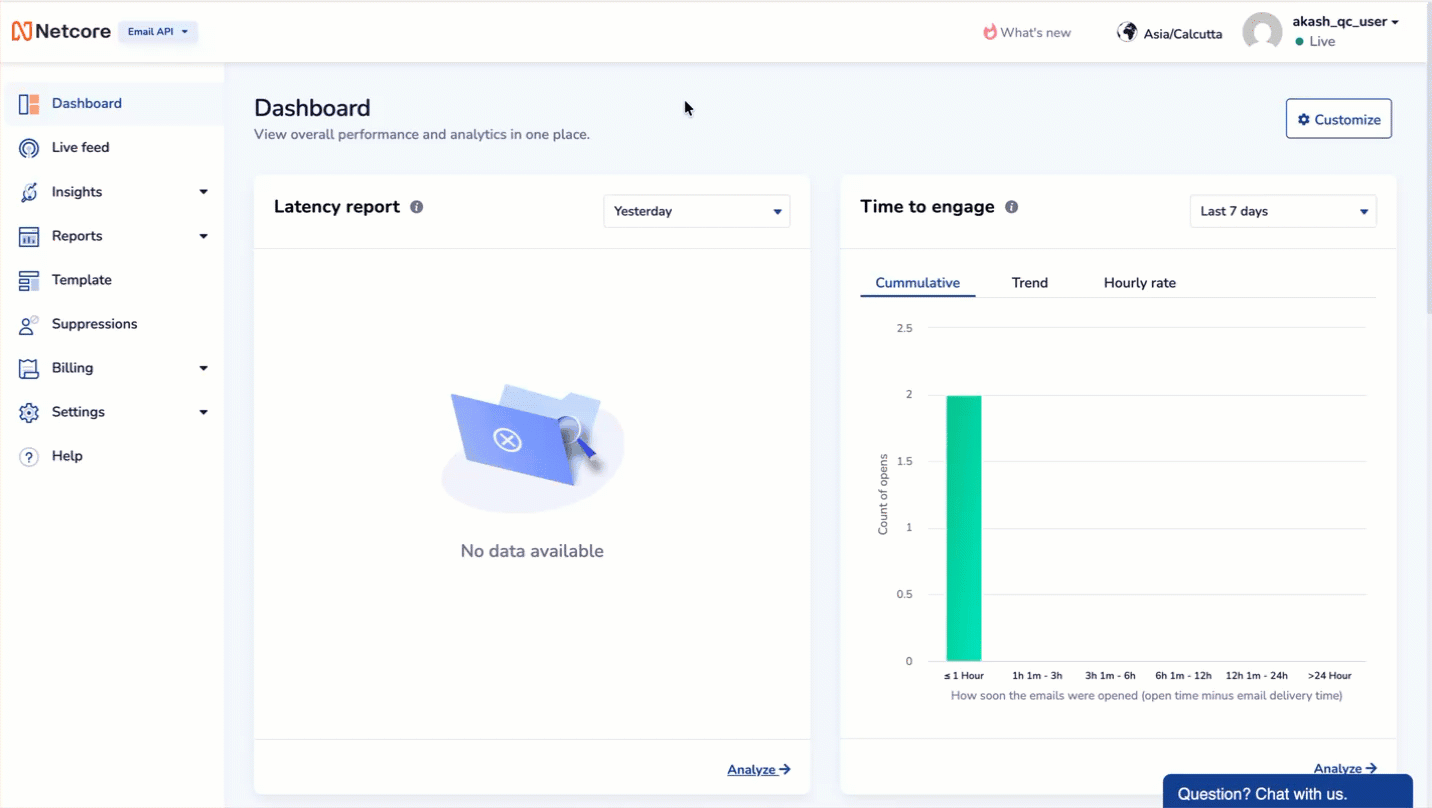Expand the Insights menu
1432x808 pixels.
tap(203, 191)
